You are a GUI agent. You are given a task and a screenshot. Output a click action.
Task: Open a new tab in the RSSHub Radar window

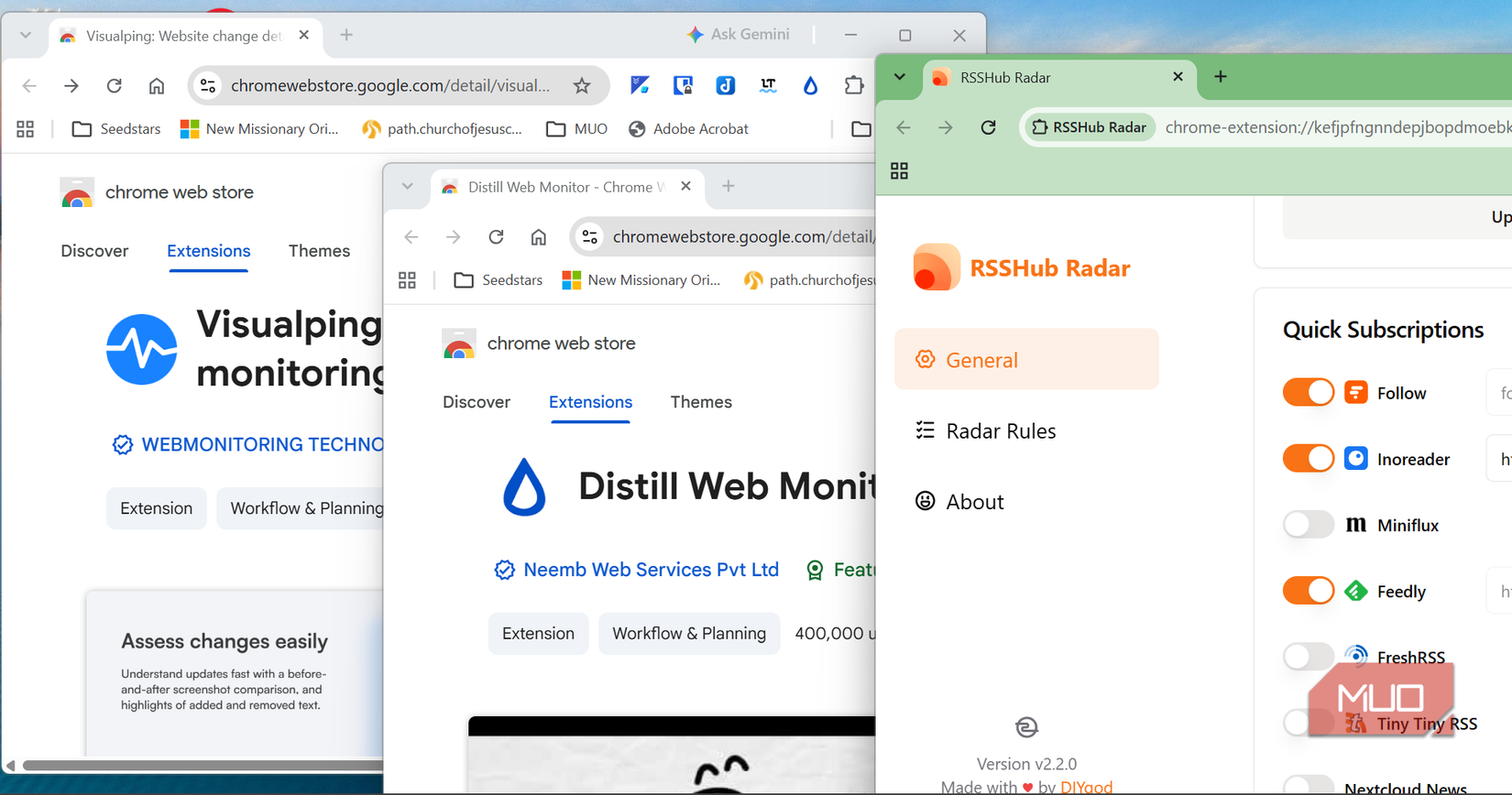1221,77
